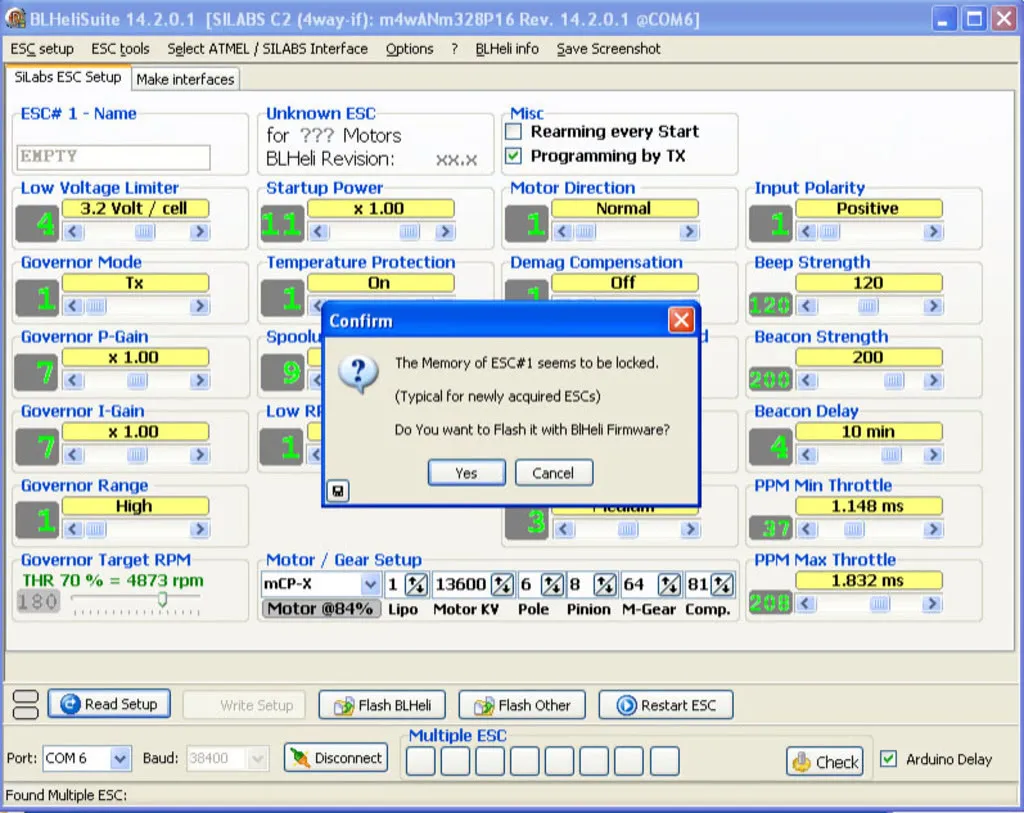
Task: Switch to the Make interfaces tab
Action: point(185,79)
